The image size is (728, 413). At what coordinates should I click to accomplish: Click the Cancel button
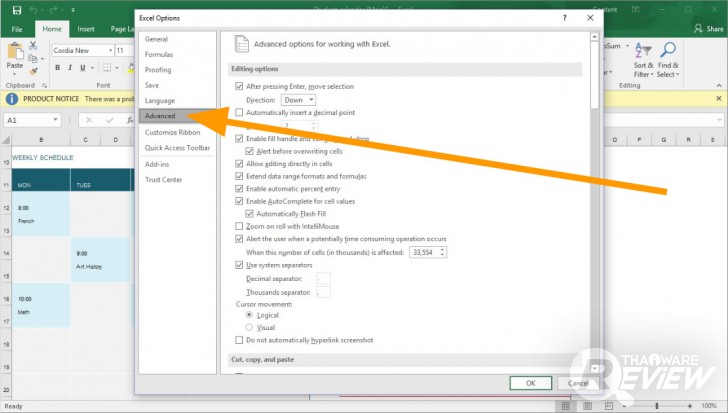(578, 383)
